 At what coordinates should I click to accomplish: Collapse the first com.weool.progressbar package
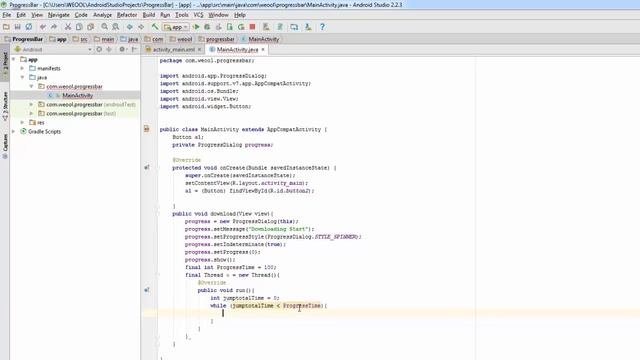point(31,87)
